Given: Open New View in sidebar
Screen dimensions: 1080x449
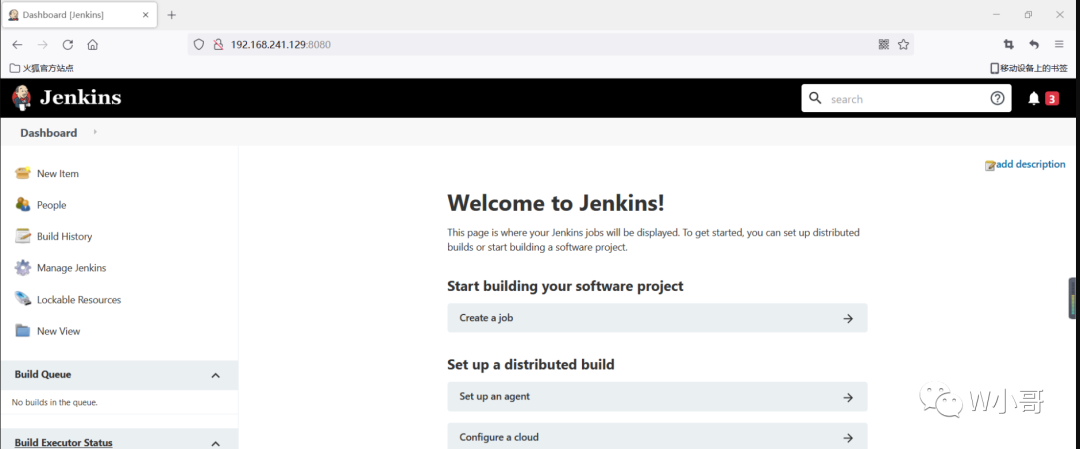Looking at the screenshot, I should click(x=59, y=331).
